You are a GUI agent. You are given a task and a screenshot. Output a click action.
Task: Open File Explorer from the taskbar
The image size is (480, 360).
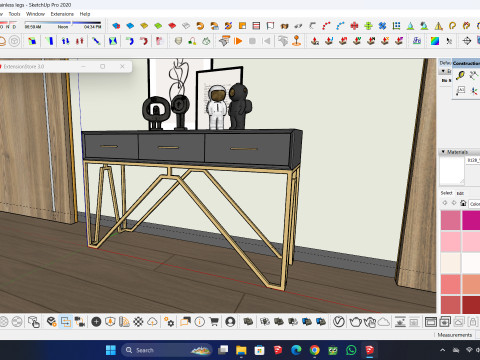pyautogui.click(x=241, y=350)
